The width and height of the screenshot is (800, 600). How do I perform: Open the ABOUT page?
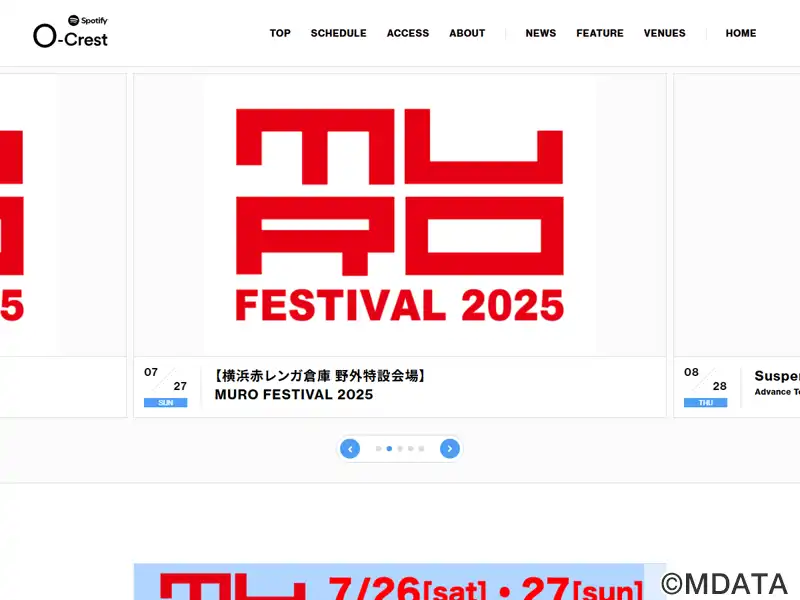[x=467, y=33]
